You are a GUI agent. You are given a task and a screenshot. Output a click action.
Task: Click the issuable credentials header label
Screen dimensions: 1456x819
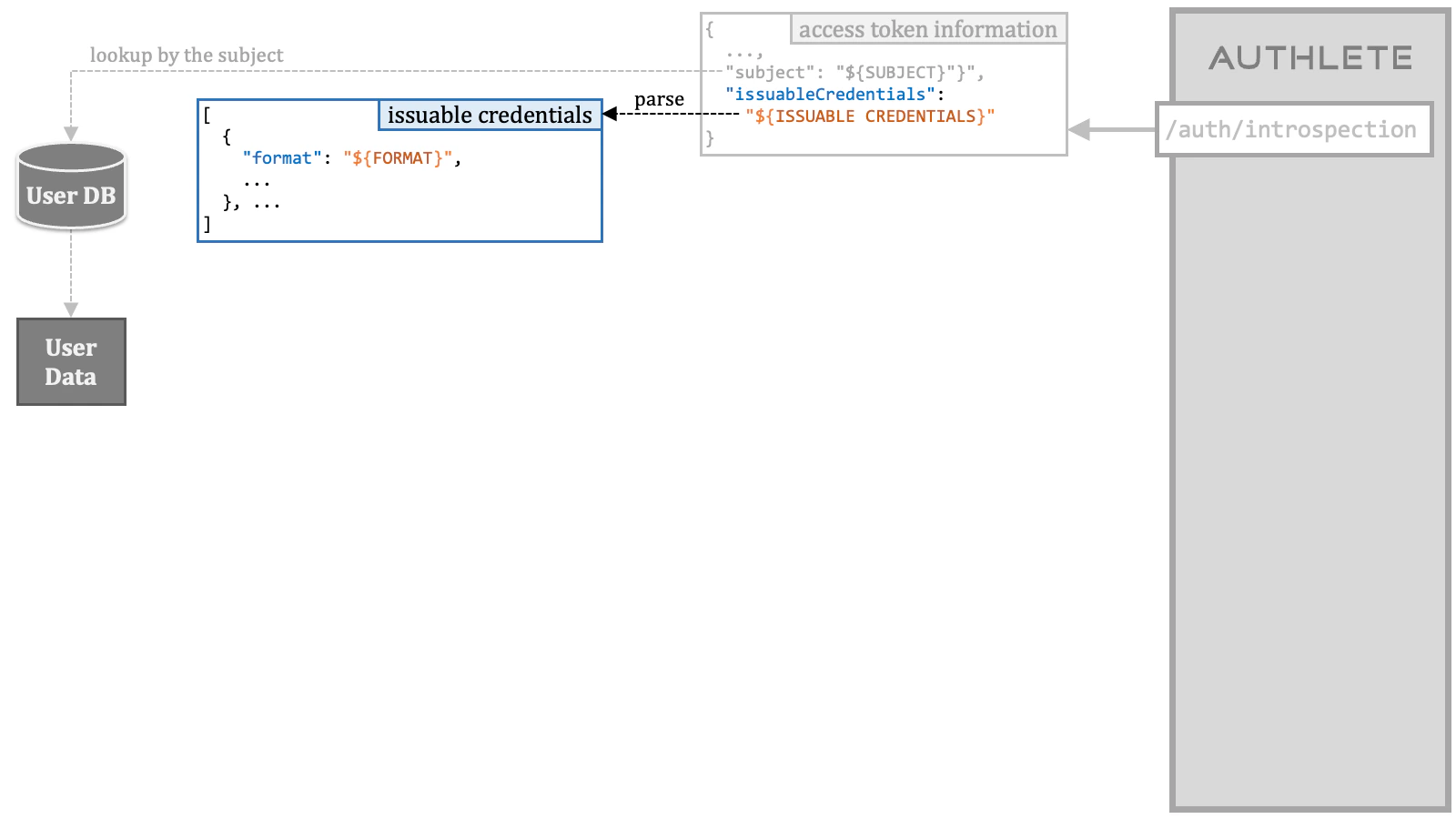click(x=490, y=115)
